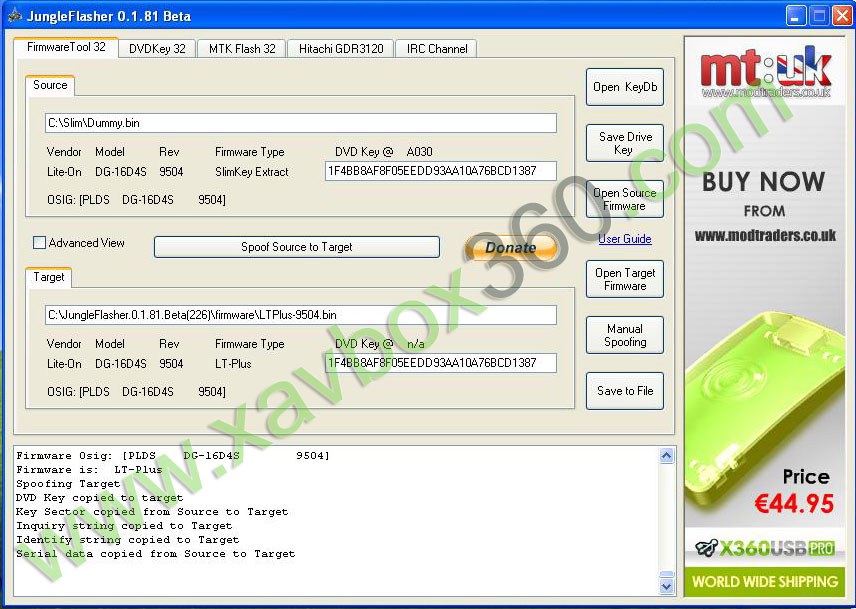
Task: Open the DVDKey 32 tab
Action: tap(157, 49)
